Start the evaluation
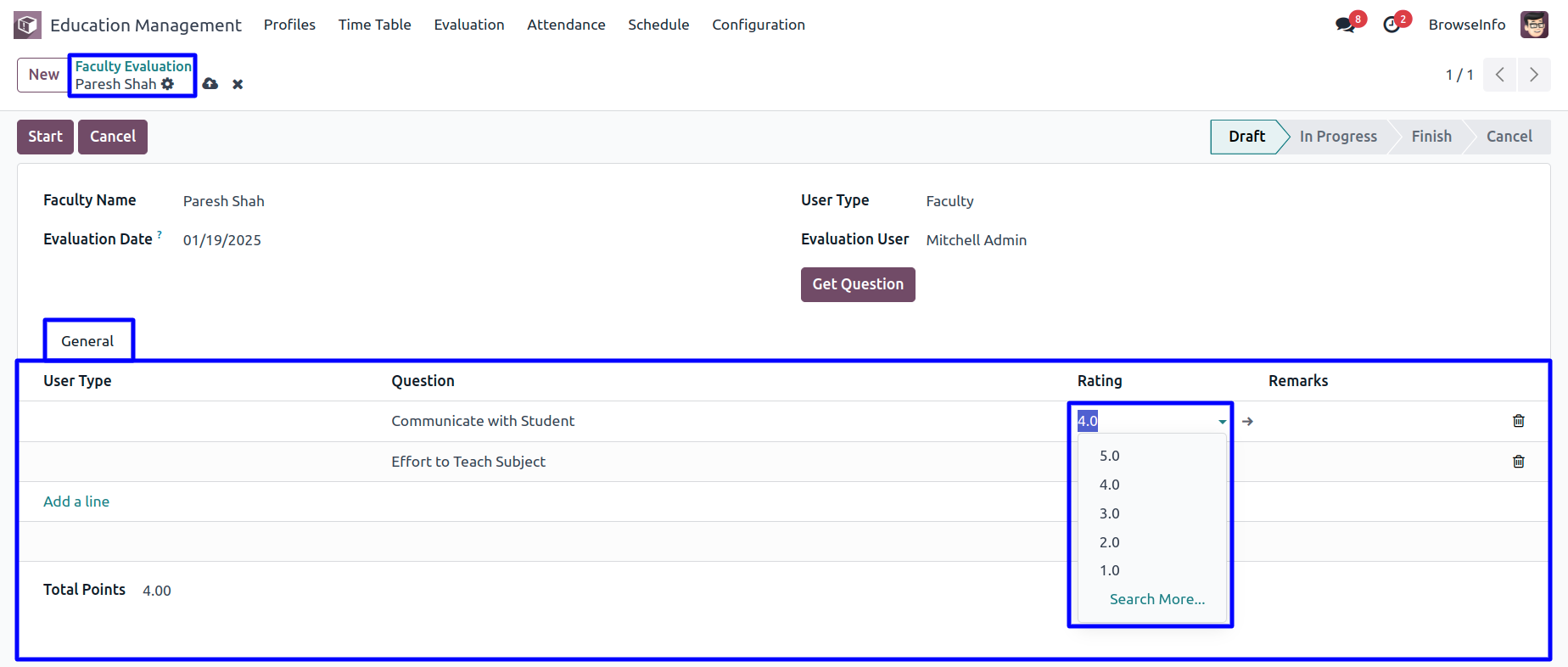This screenshot has width=1568, height=667. point(45,137)
